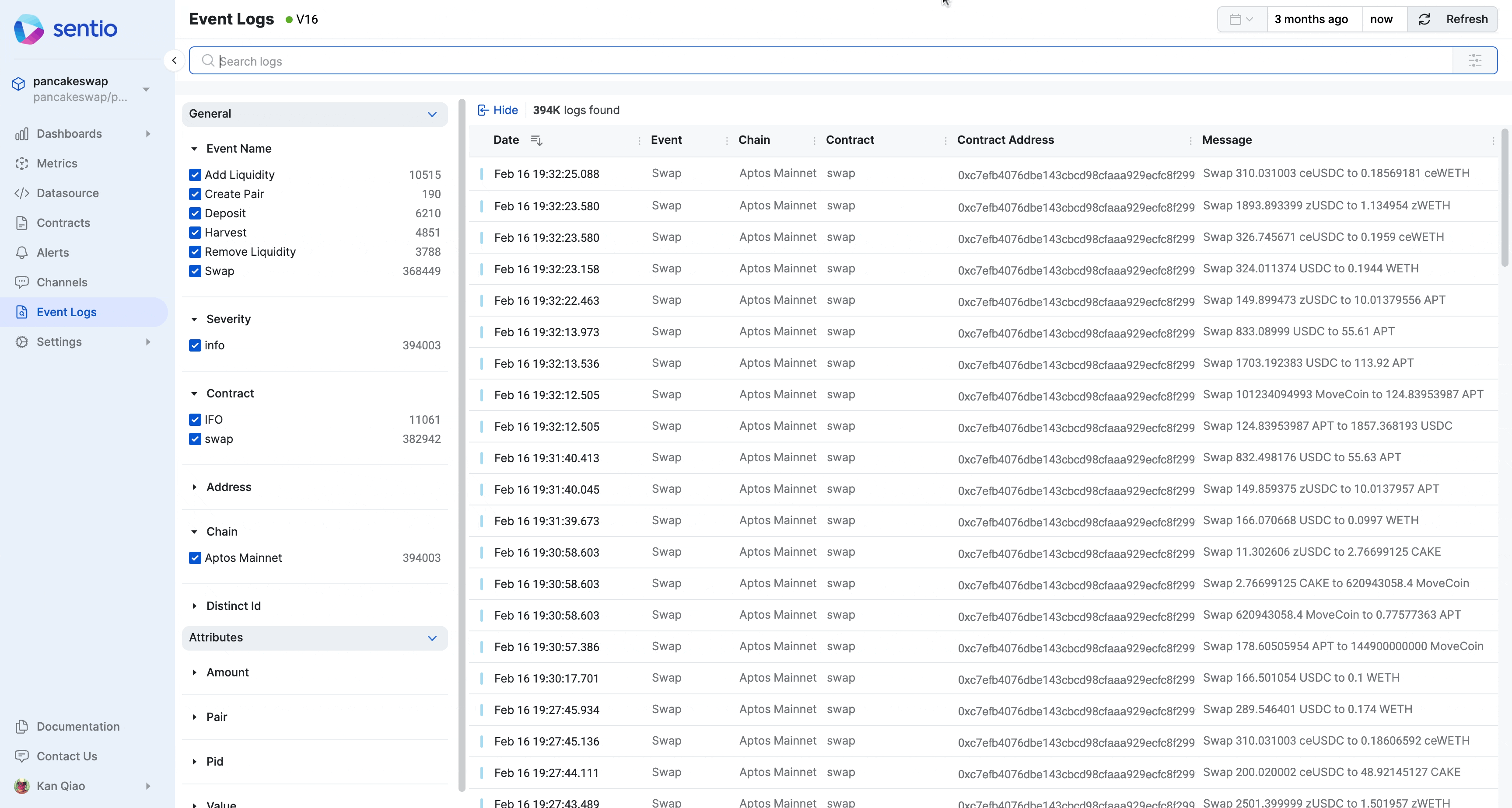Image resolution: width=1512 pixels, height=808 pixels.
Task: Open the Documentation link
Action: click(x=78, y=726)
